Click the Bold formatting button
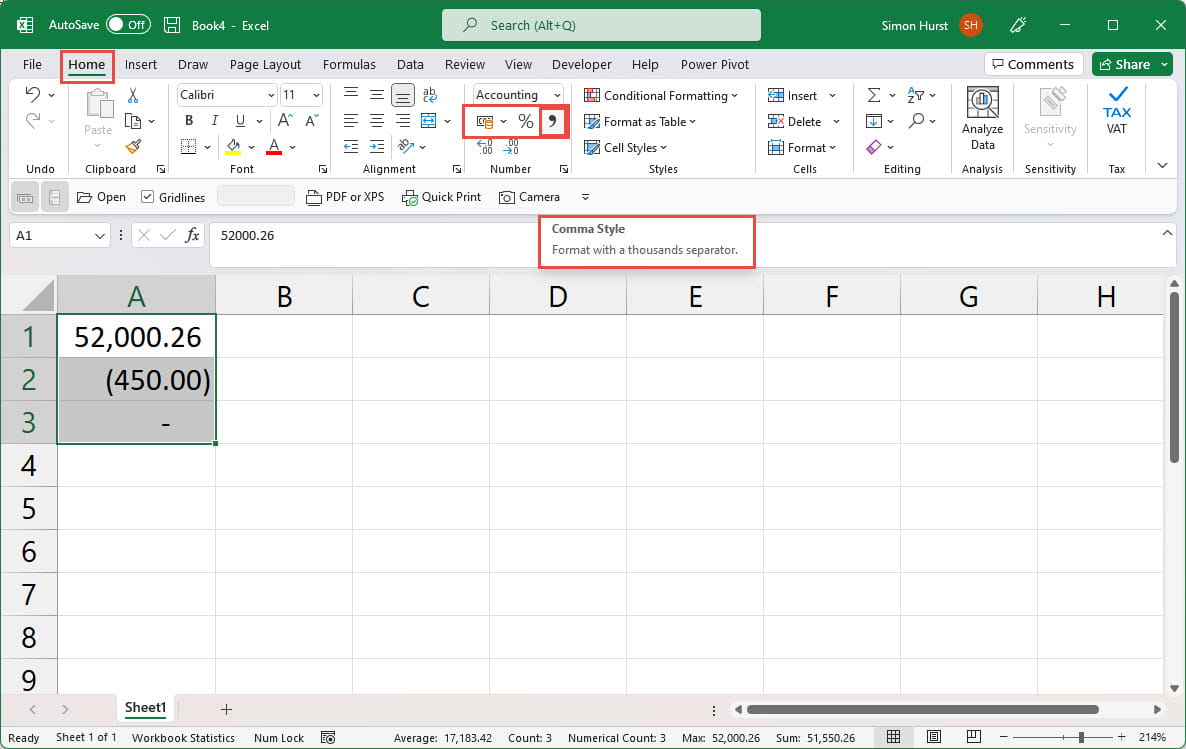Screen dimensions: 1186x749 (x=188, y=121)
